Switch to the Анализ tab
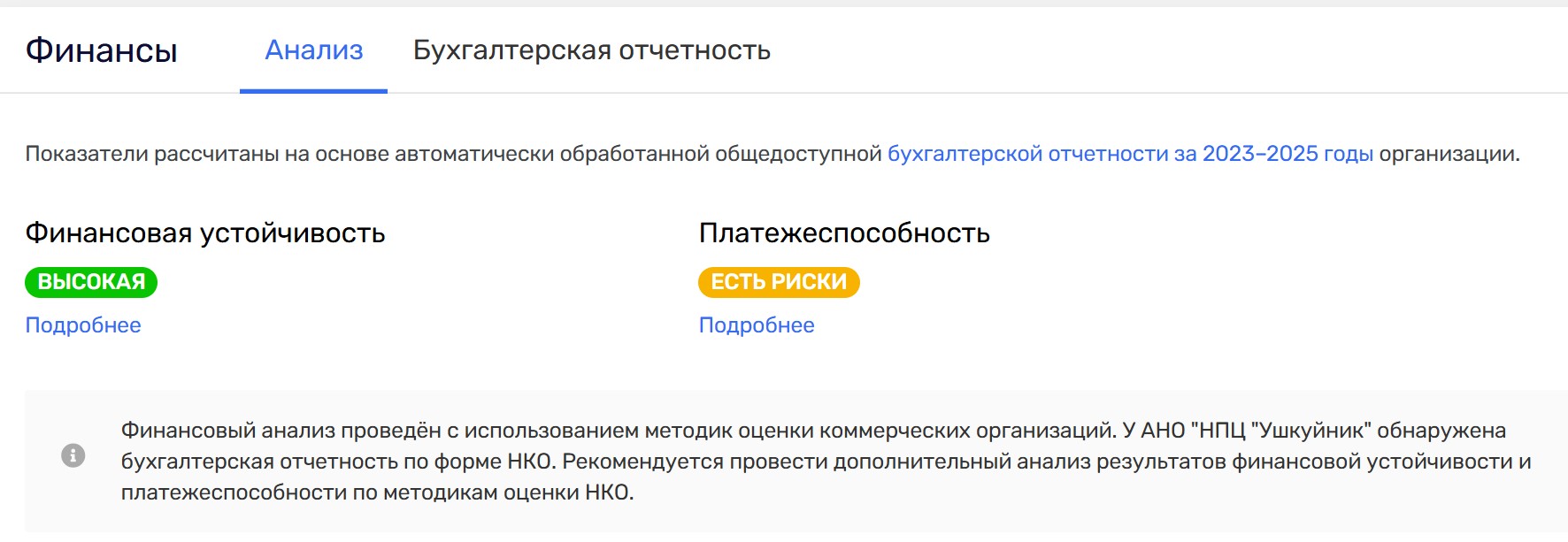This screenshot has width=1568, height=542. (314, 50)
